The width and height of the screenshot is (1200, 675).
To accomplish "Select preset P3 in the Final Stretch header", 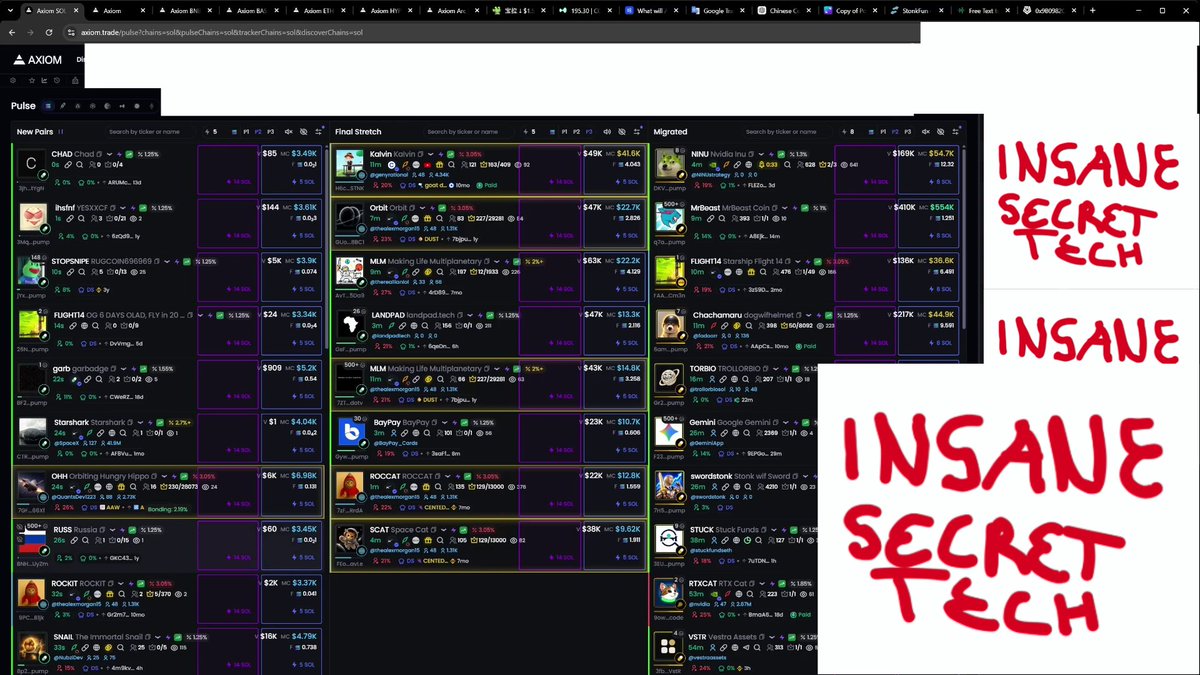I will pyautogui.click(x=589, y=131).
